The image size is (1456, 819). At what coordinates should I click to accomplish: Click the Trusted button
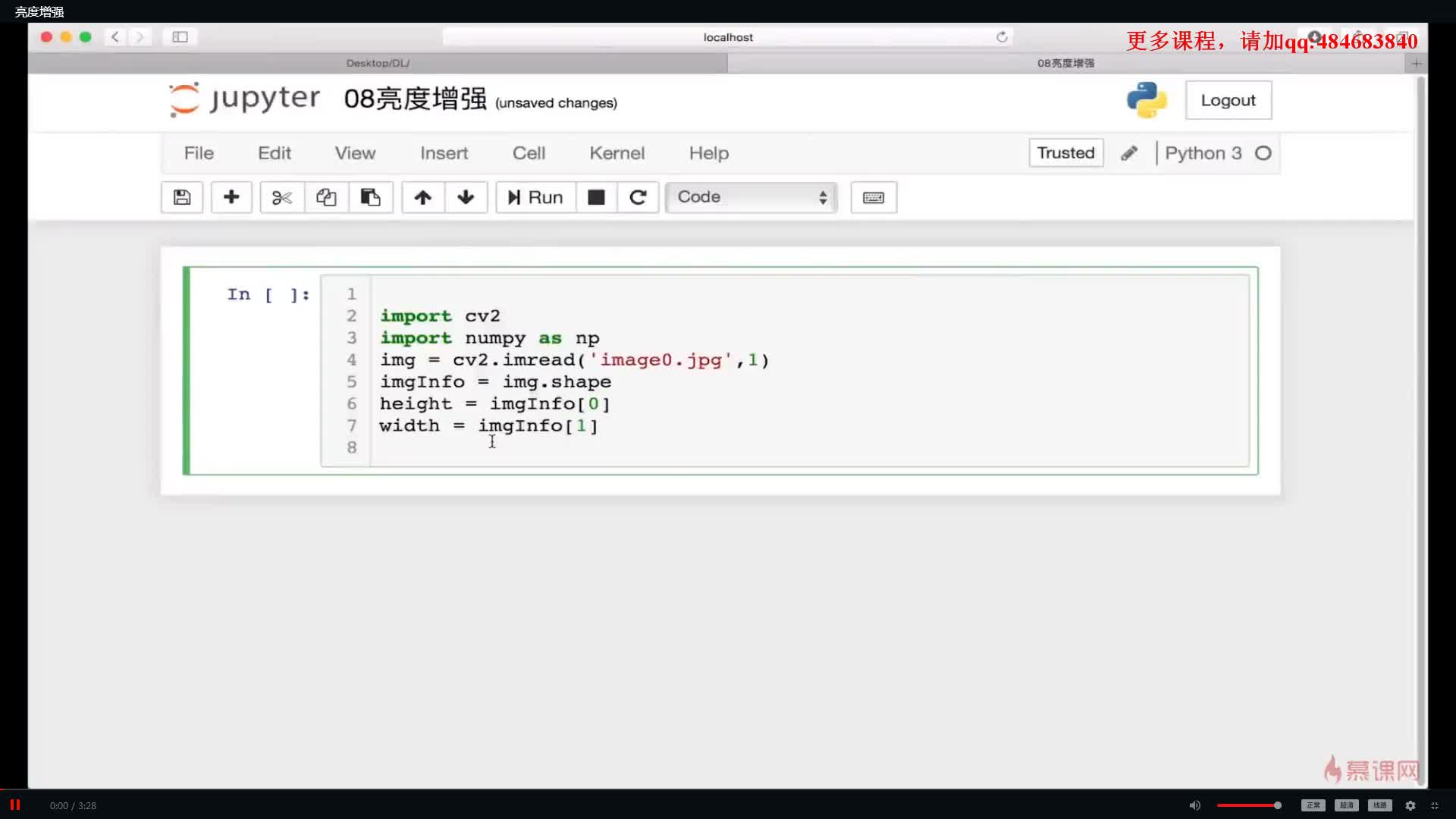click(x=1065, y=153)
